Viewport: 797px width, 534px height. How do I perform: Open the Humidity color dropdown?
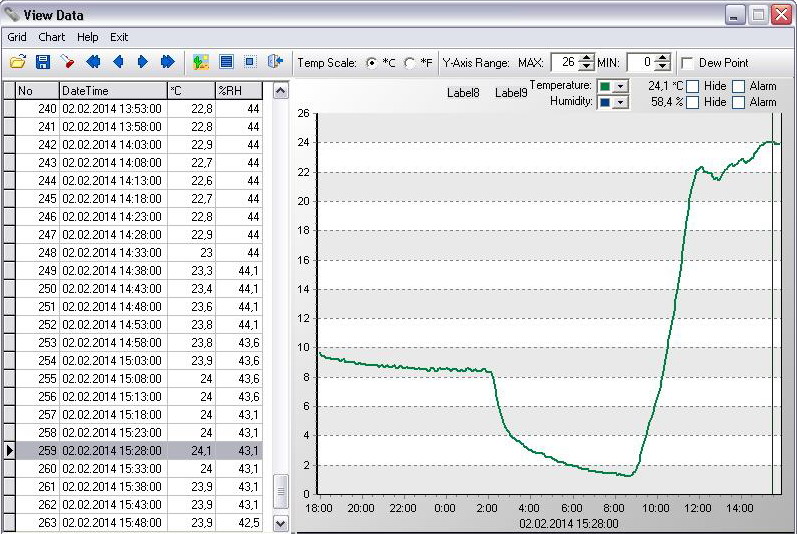pyautogui.click(x=620, y=102)
